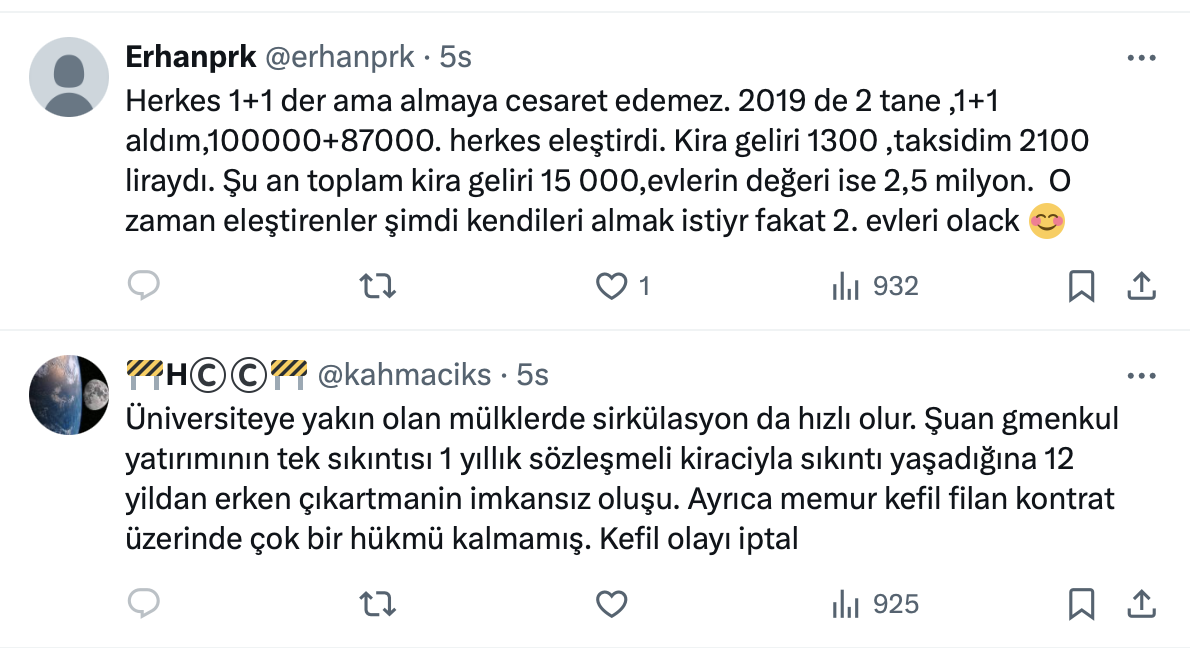The height and width of the screenshot is (648, 1190).
Task: Bookmark the kahmaciks tweet
Action: click(x=1081, y=604)
